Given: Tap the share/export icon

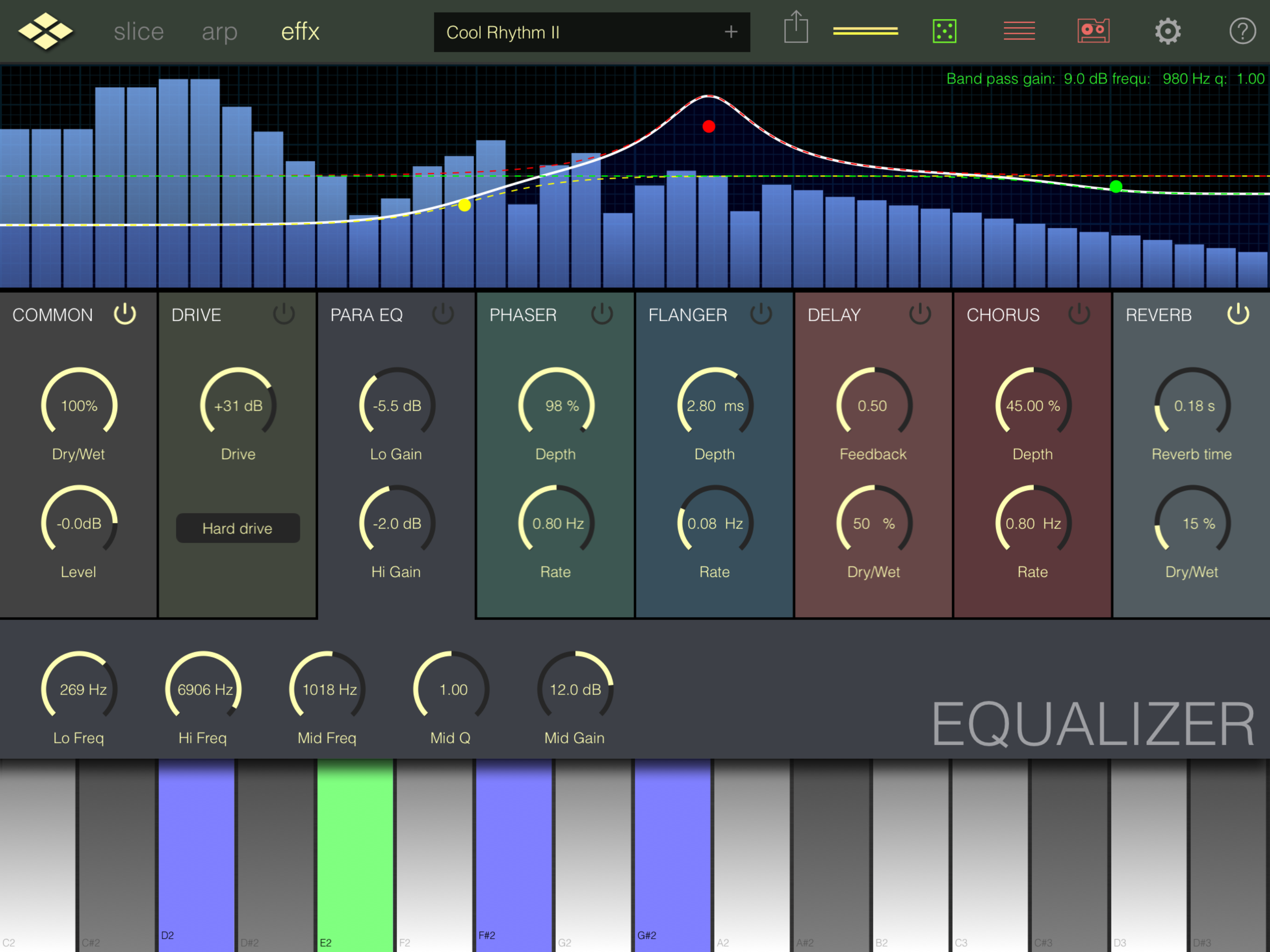Looking at the screenshot, I should 796,27.
